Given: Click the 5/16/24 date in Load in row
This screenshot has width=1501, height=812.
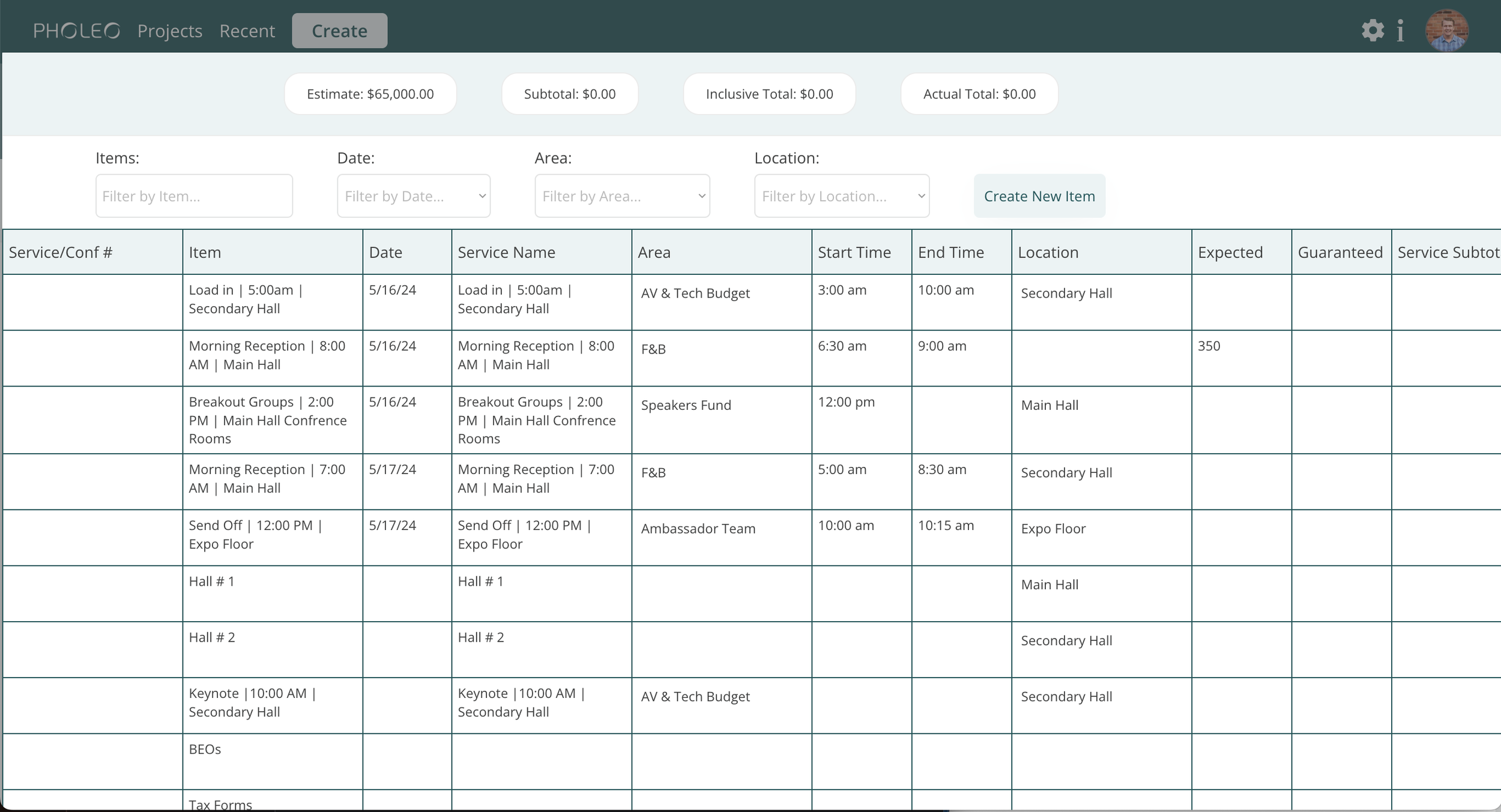Looking at the screenshot, I should tap(407, 302).
